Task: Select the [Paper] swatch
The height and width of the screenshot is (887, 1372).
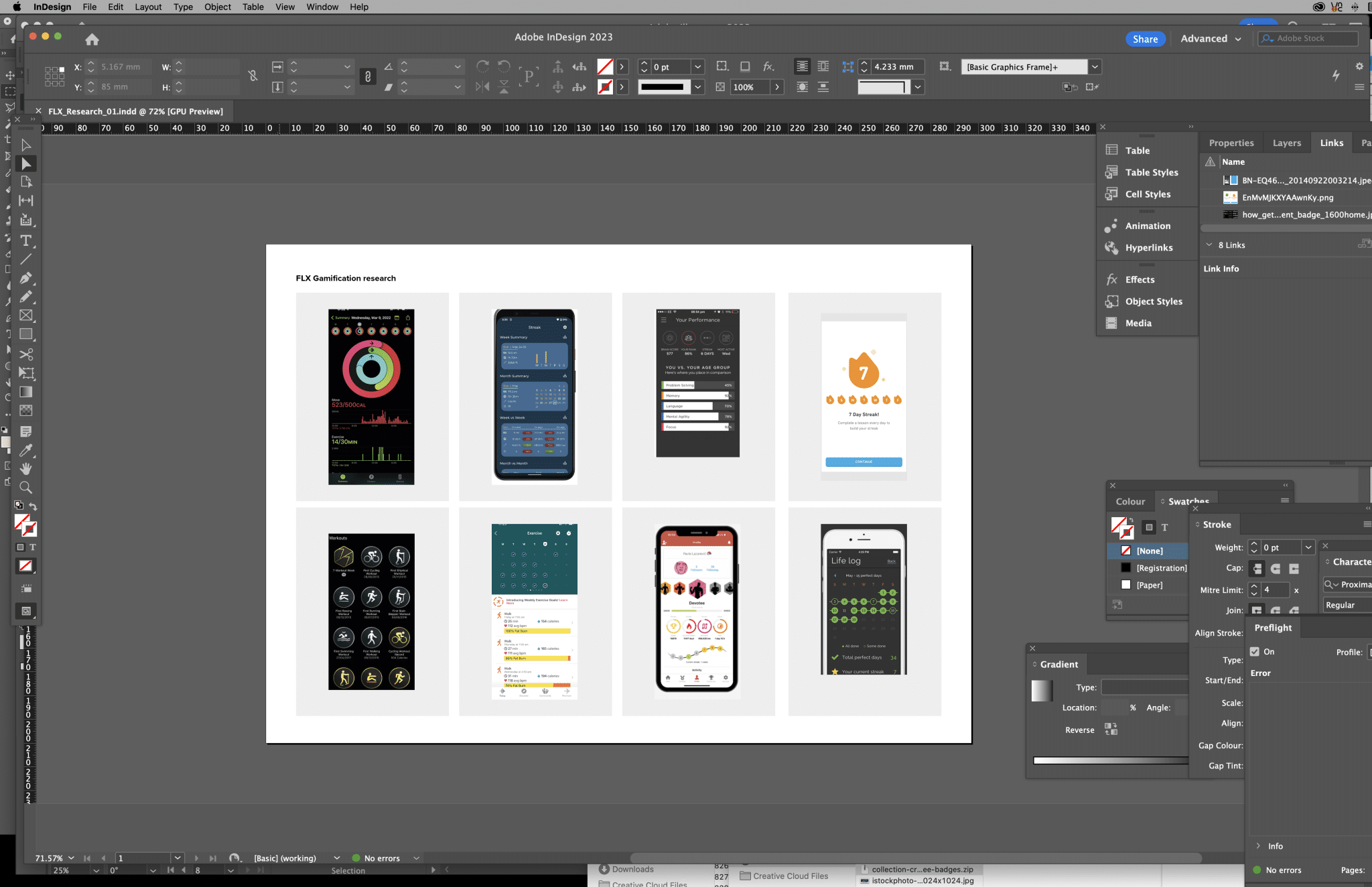Action: tap(1149, 585)
